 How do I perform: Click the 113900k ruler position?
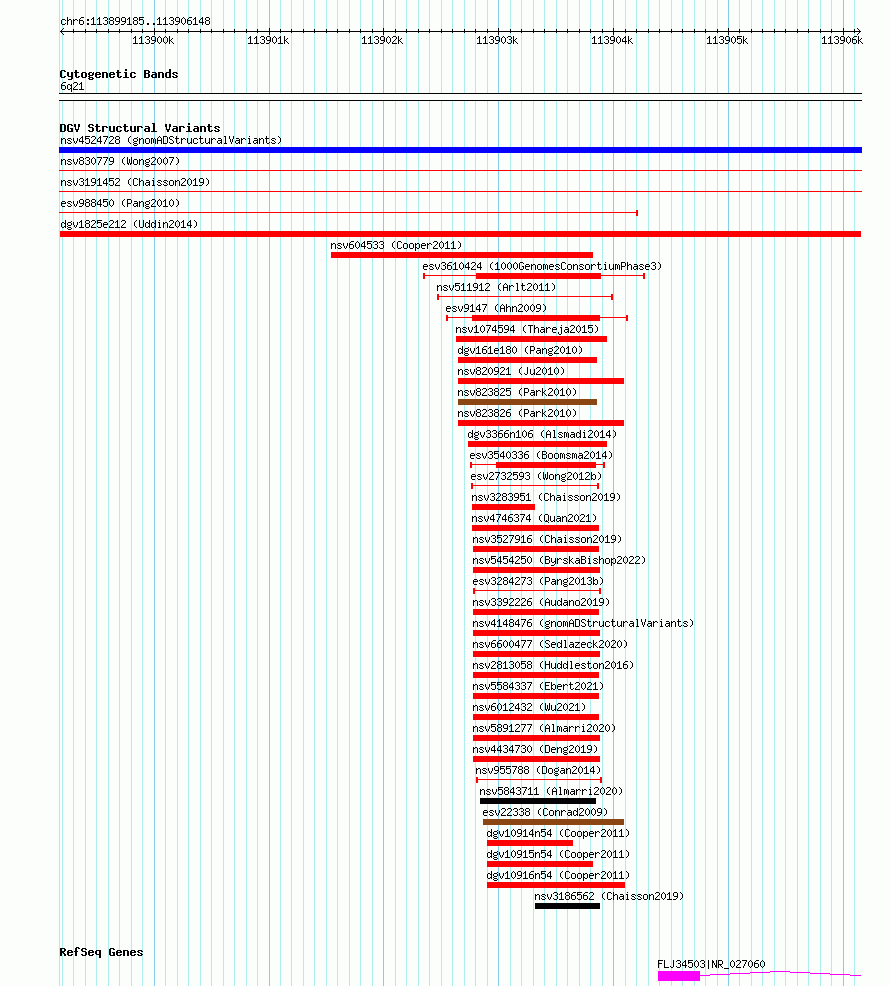pyautogui.click(x=153, y=40)
